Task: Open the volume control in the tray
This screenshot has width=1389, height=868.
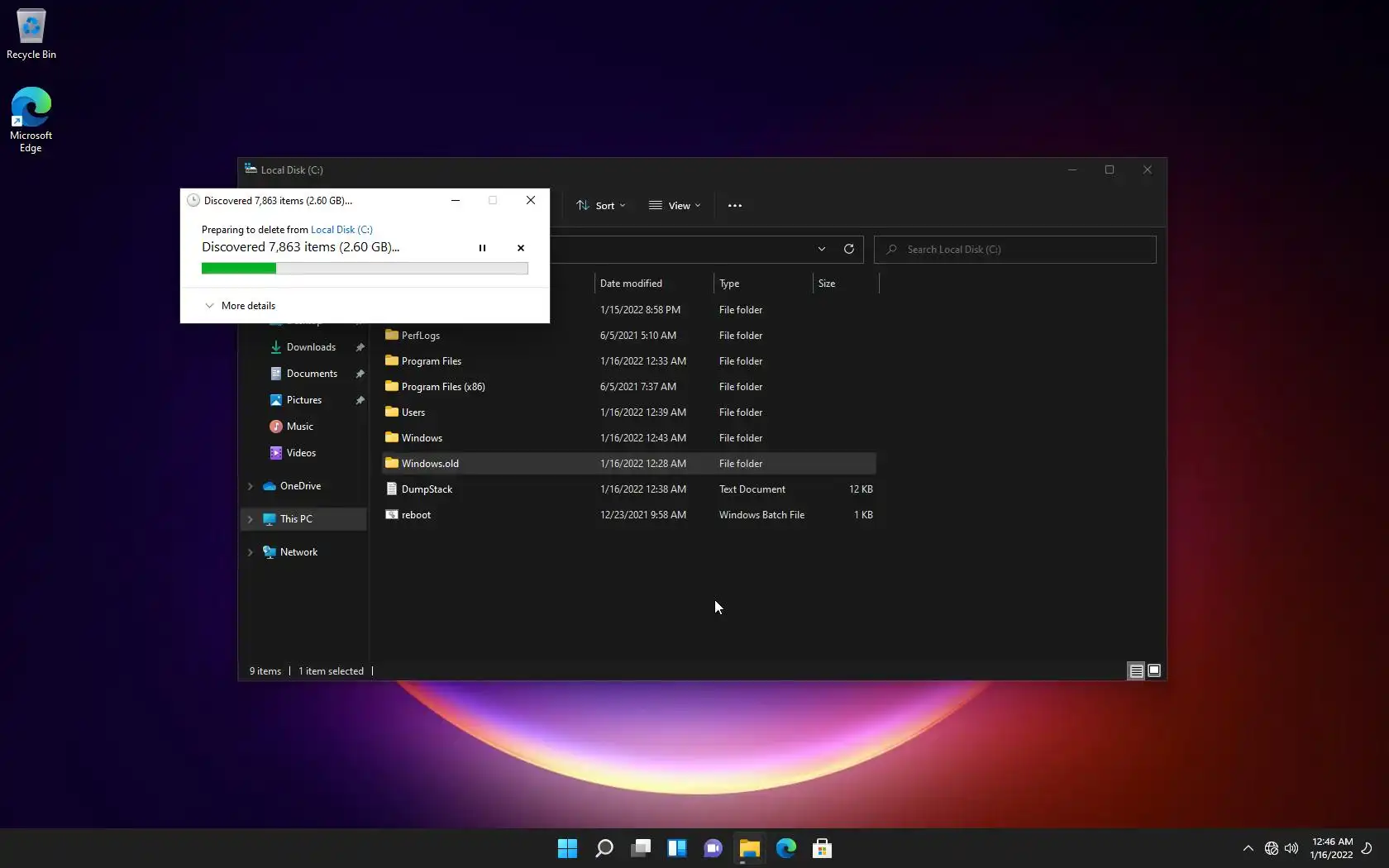Action: point(1291,848)
